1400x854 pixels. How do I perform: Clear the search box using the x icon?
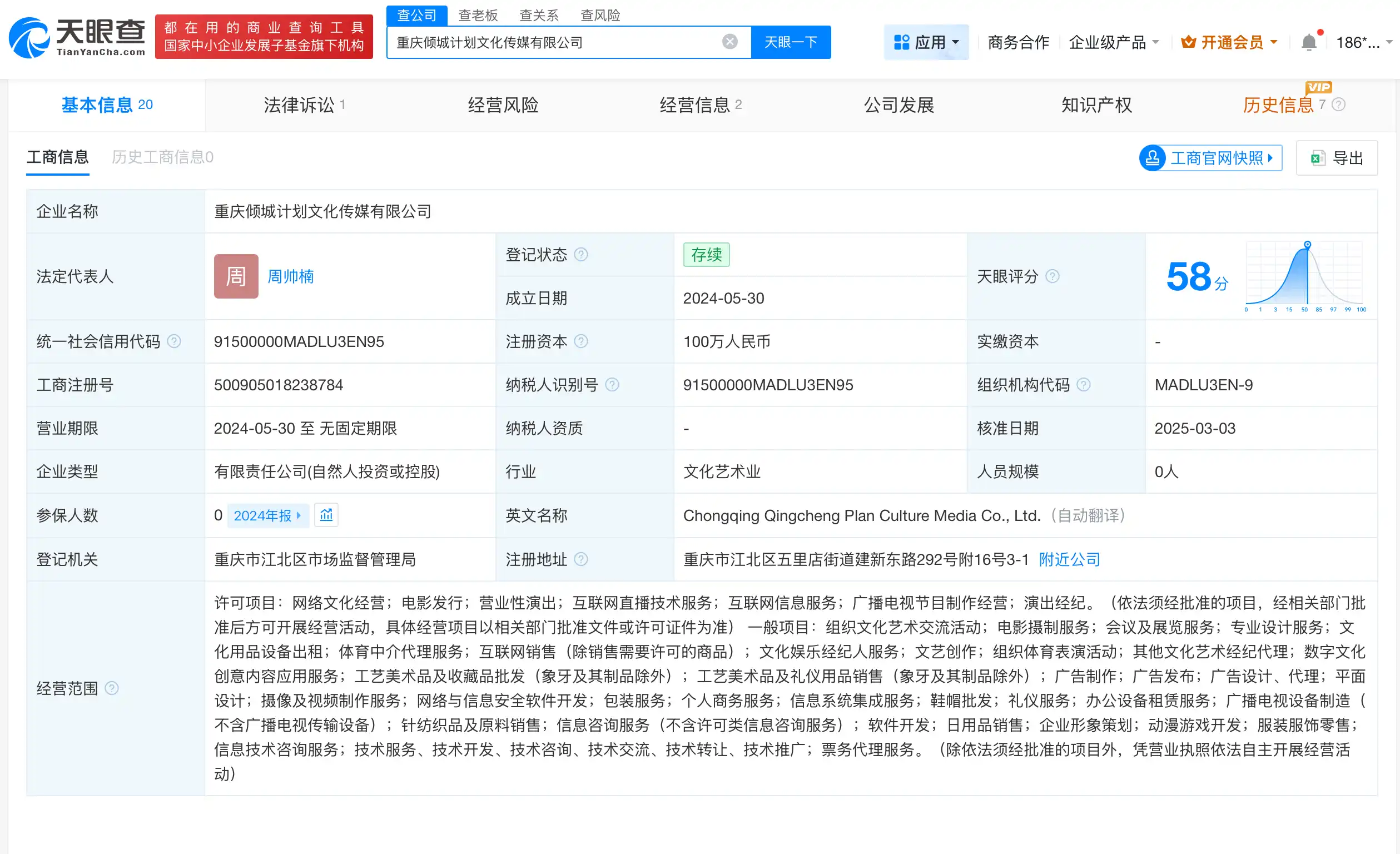point(729,41)
